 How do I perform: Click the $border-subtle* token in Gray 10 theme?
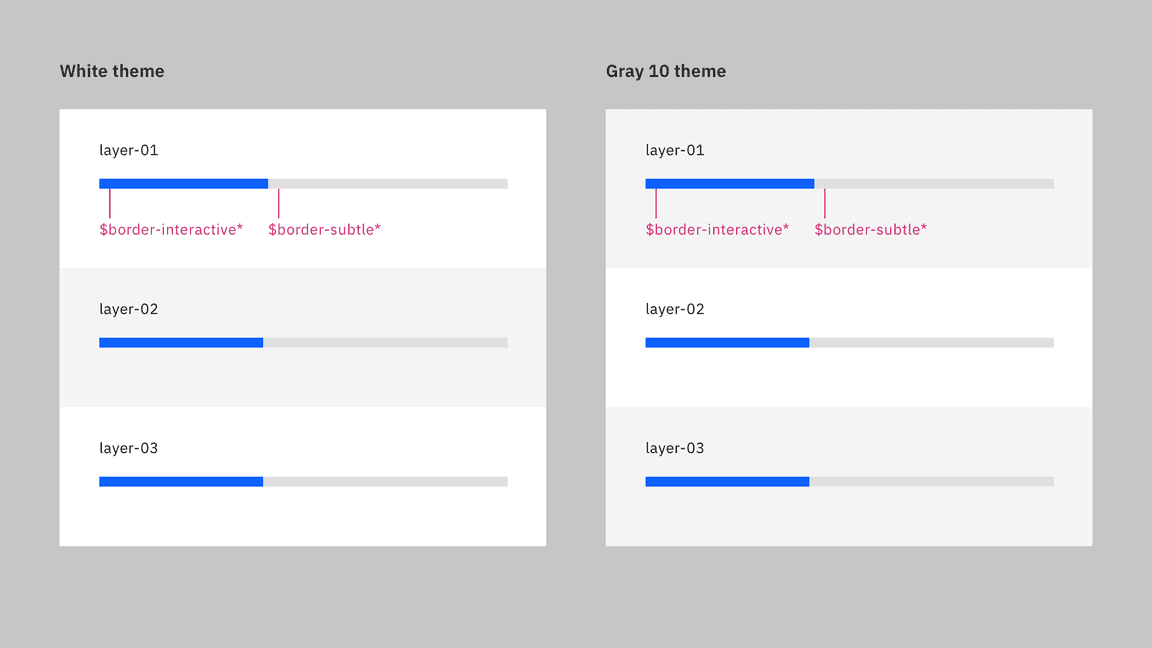870,230
